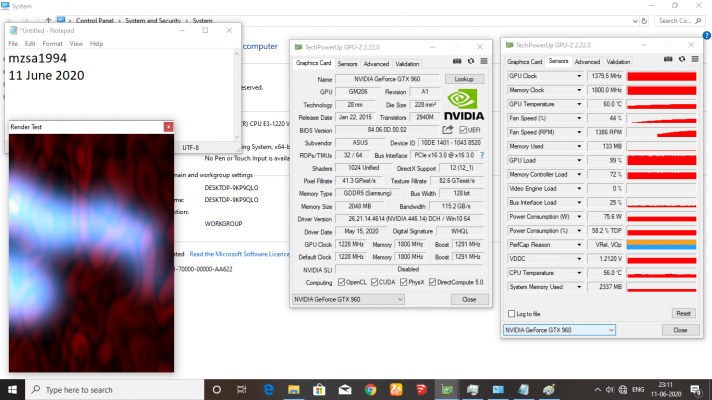Screen dimensions: 712x400
Task: Enable Log to file checkbox
Action: (512, 314)
